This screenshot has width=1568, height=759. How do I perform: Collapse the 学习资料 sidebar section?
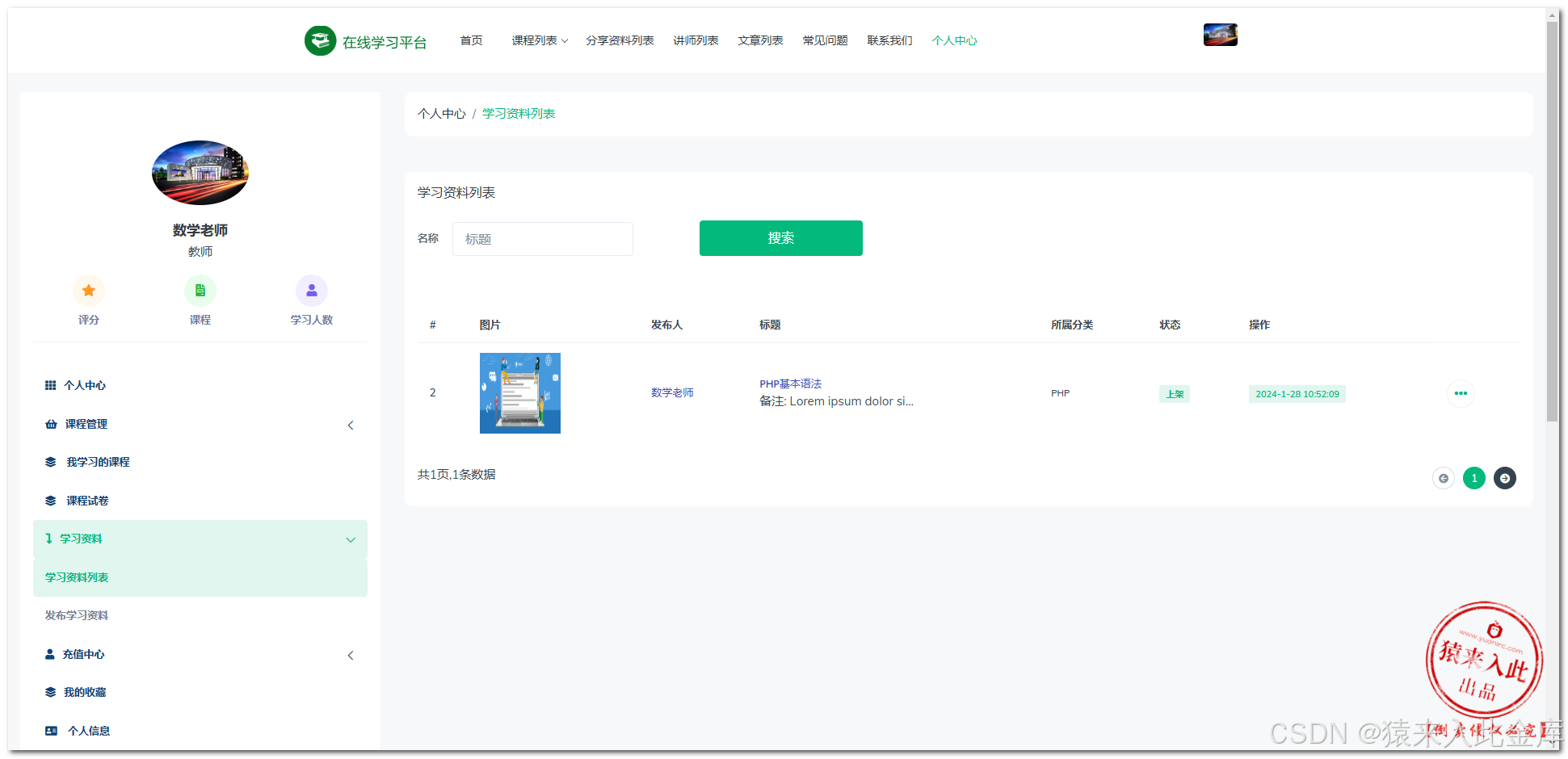[x=351, y=539]
